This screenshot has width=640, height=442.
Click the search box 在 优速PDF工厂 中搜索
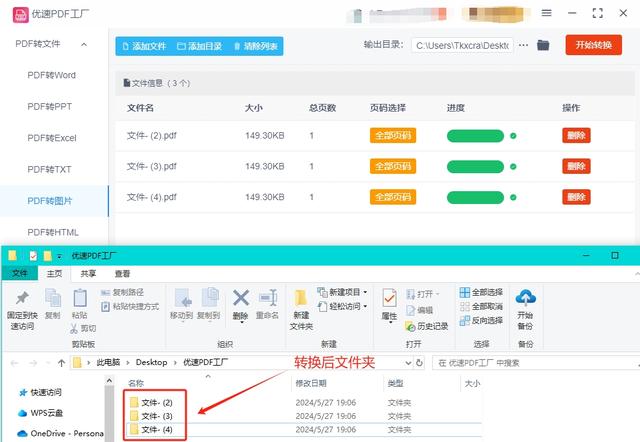[x=535, y=363]
